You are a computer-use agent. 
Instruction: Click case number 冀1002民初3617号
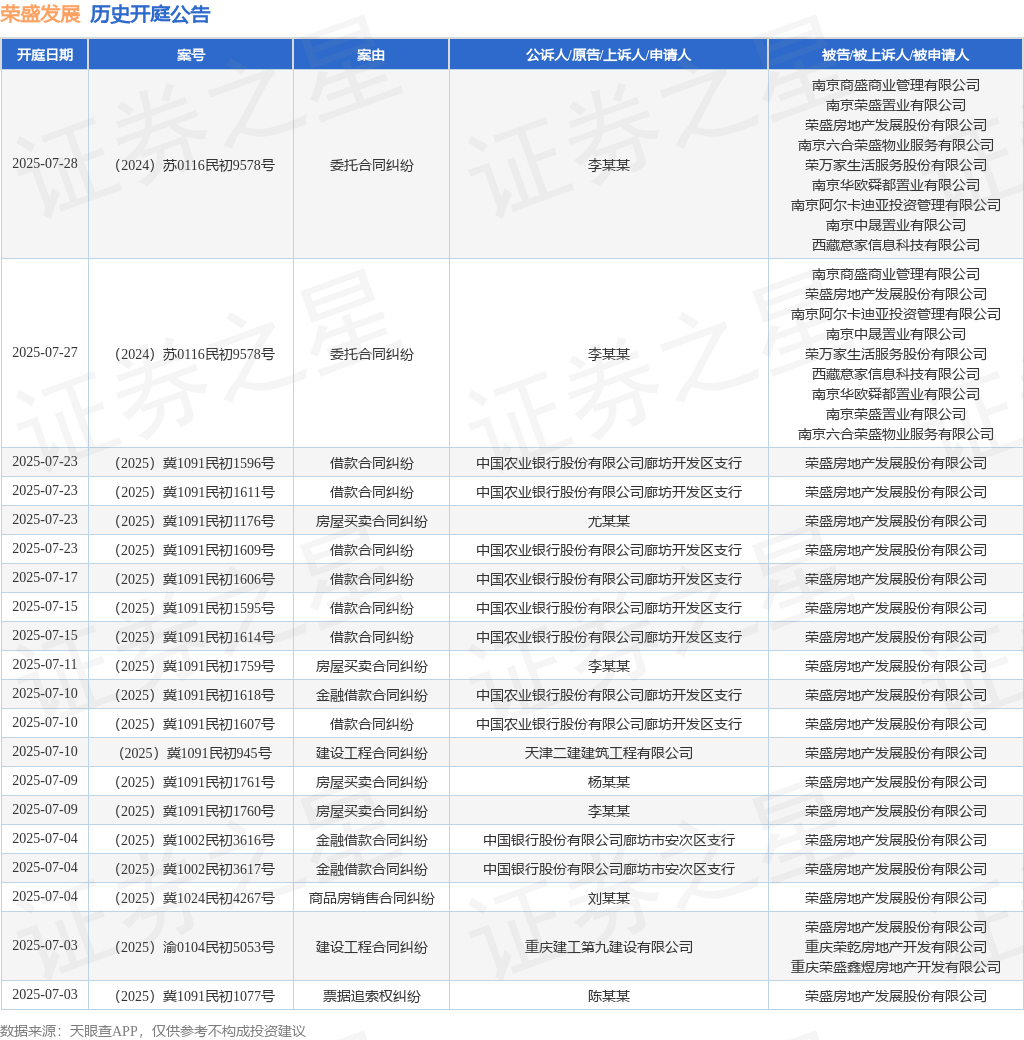tap(195, 869)
